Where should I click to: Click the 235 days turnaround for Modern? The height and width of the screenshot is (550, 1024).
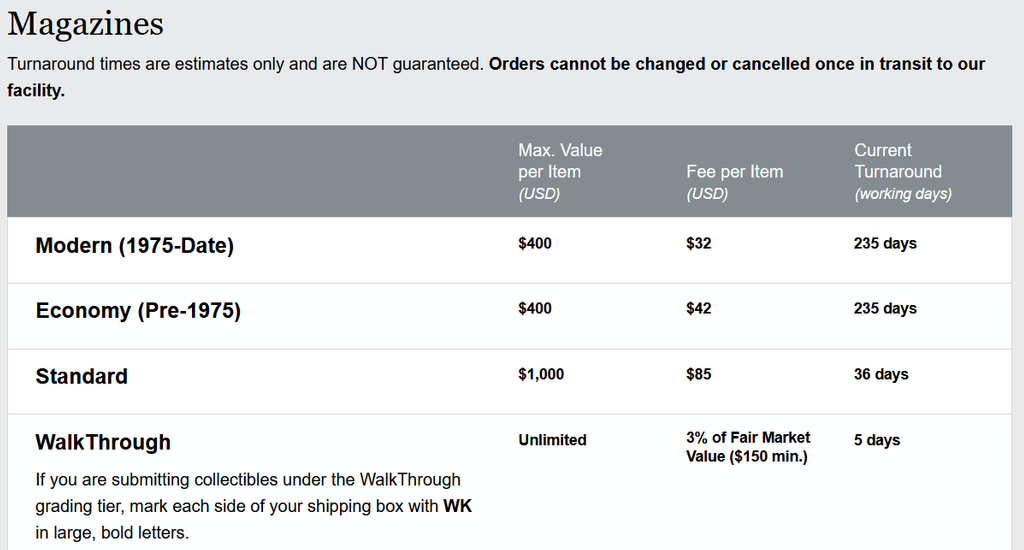click(885, 244)
